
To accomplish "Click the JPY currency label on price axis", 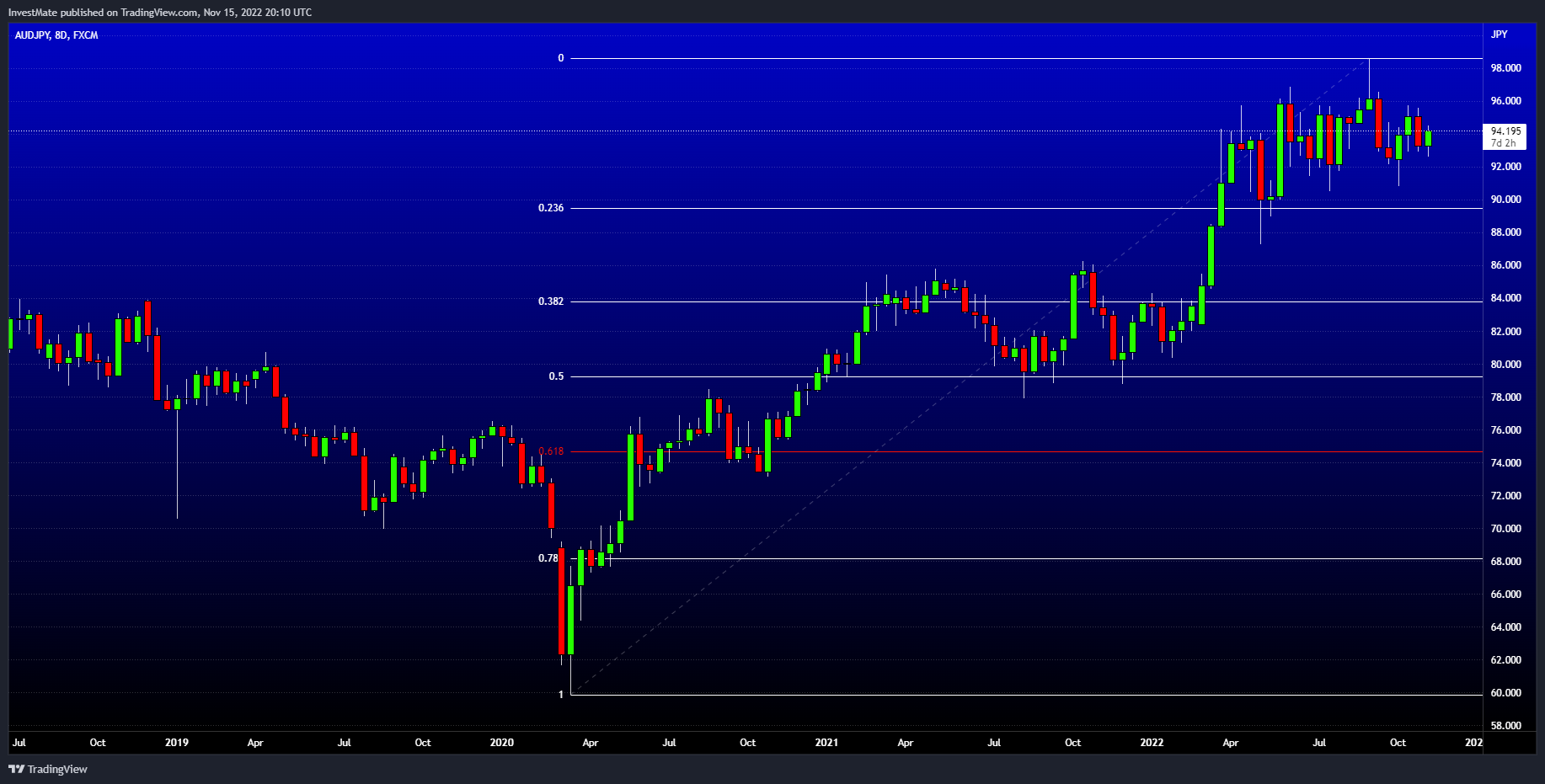I will [1500, 35].
